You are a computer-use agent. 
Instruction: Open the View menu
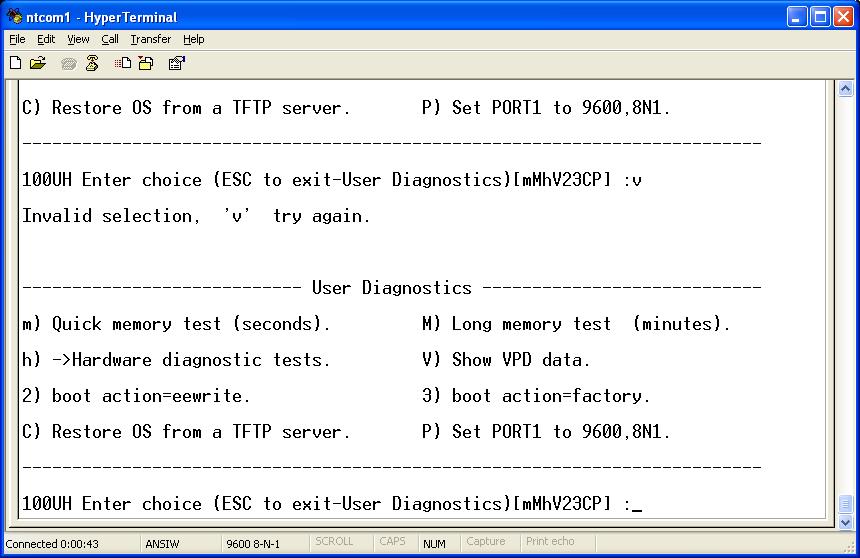click(78, 39)
